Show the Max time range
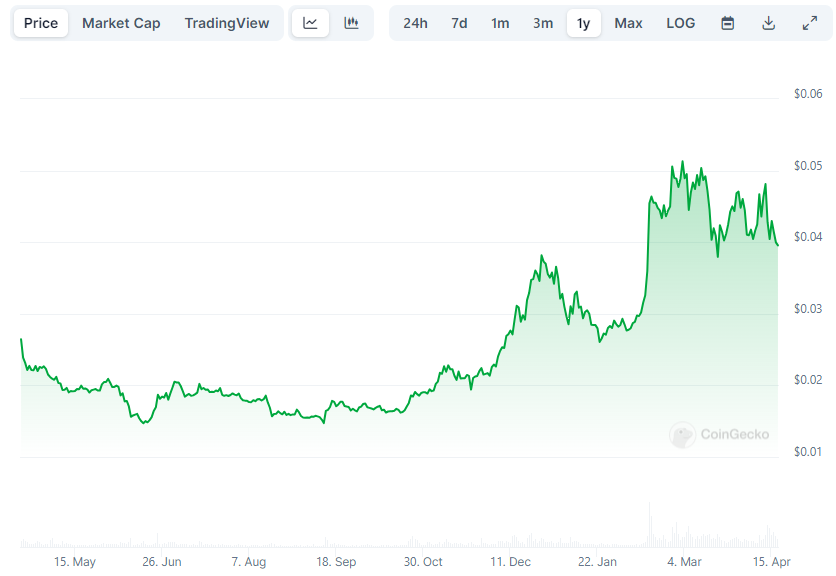This screenshot has height=576, width=836. [628, 23]
